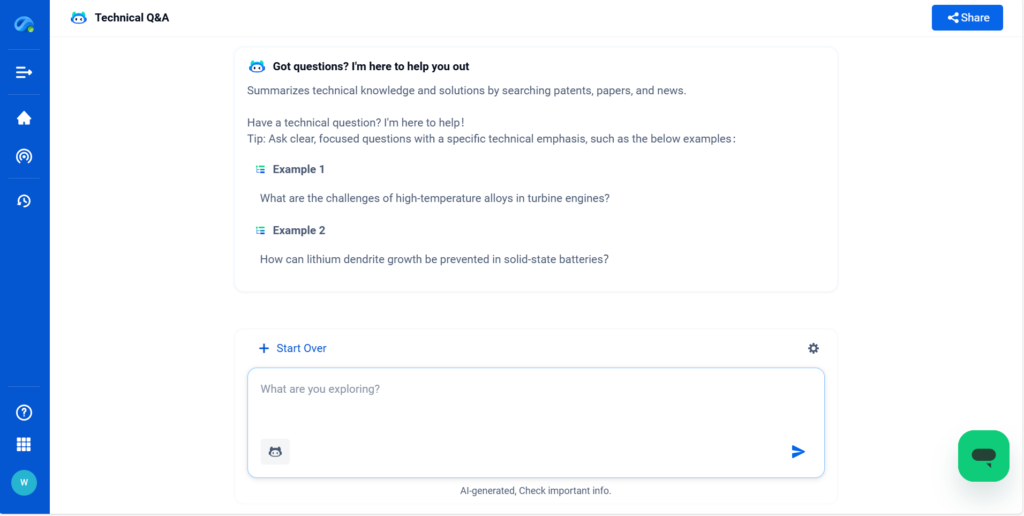Click the Share button
This screenshot has width=1024, height=516.
(x=967, y=18)
